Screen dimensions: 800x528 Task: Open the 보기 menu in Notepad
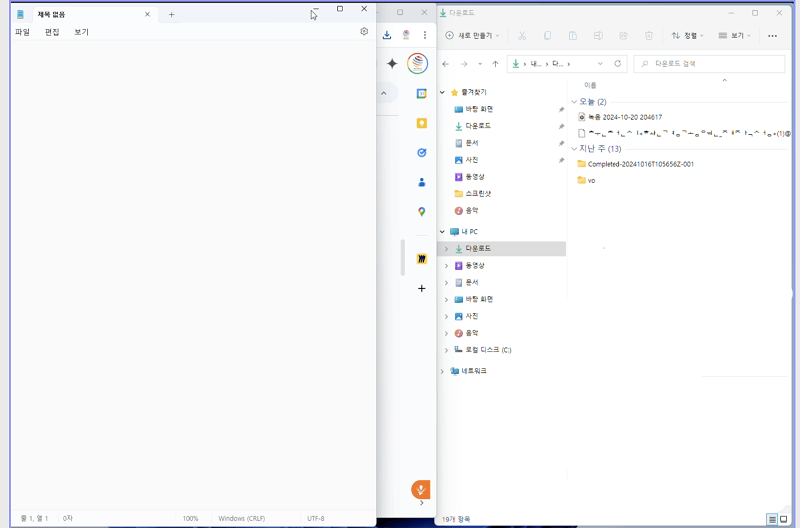click(82, 32)
